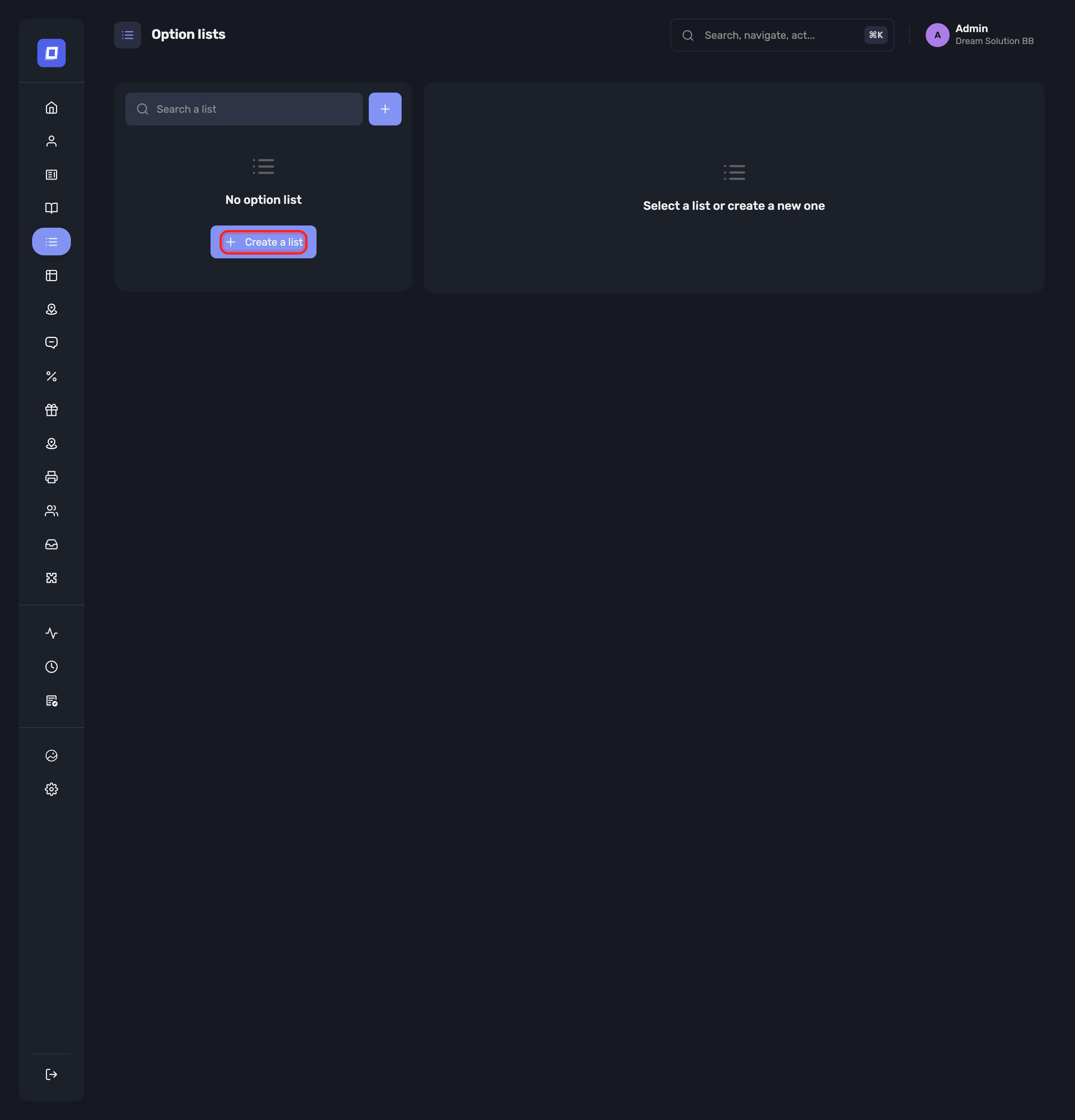Focus the Search a list field
Image resolution: width=1075 pixels, height=1120 pixels.
tap(244, 109)
